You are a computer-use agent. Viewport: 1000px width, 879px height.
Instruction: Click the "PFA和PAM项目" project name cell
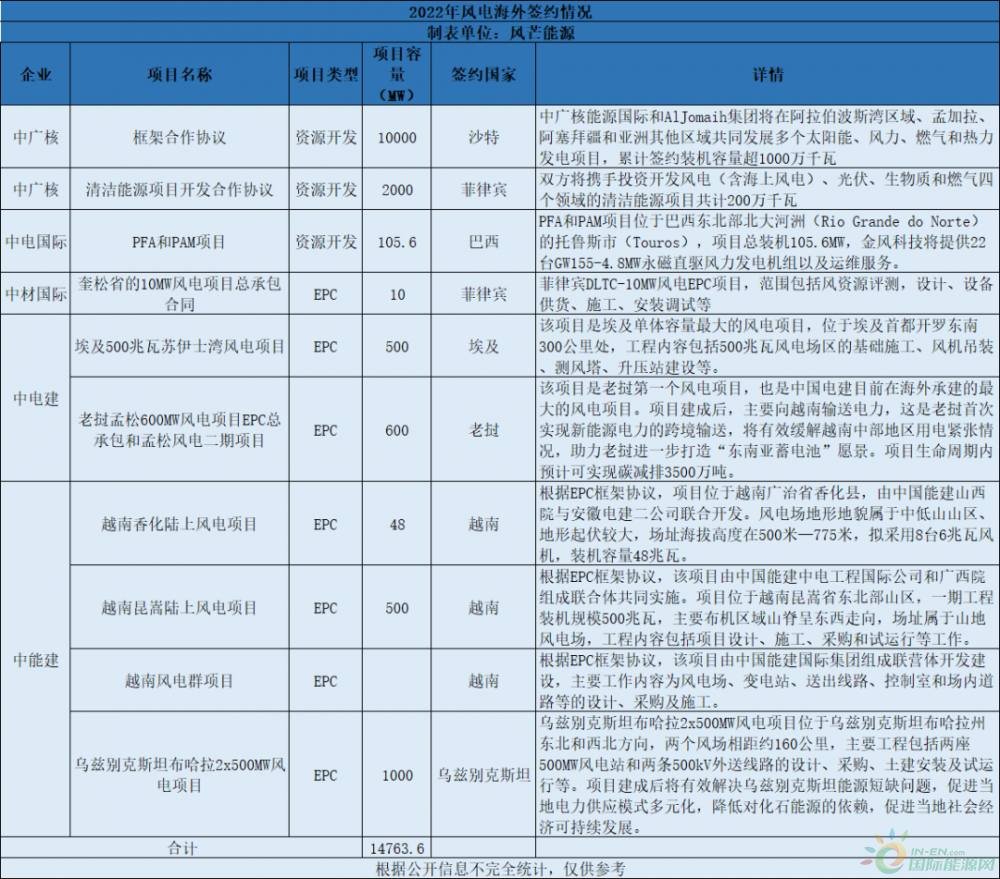tap(180, 242)
